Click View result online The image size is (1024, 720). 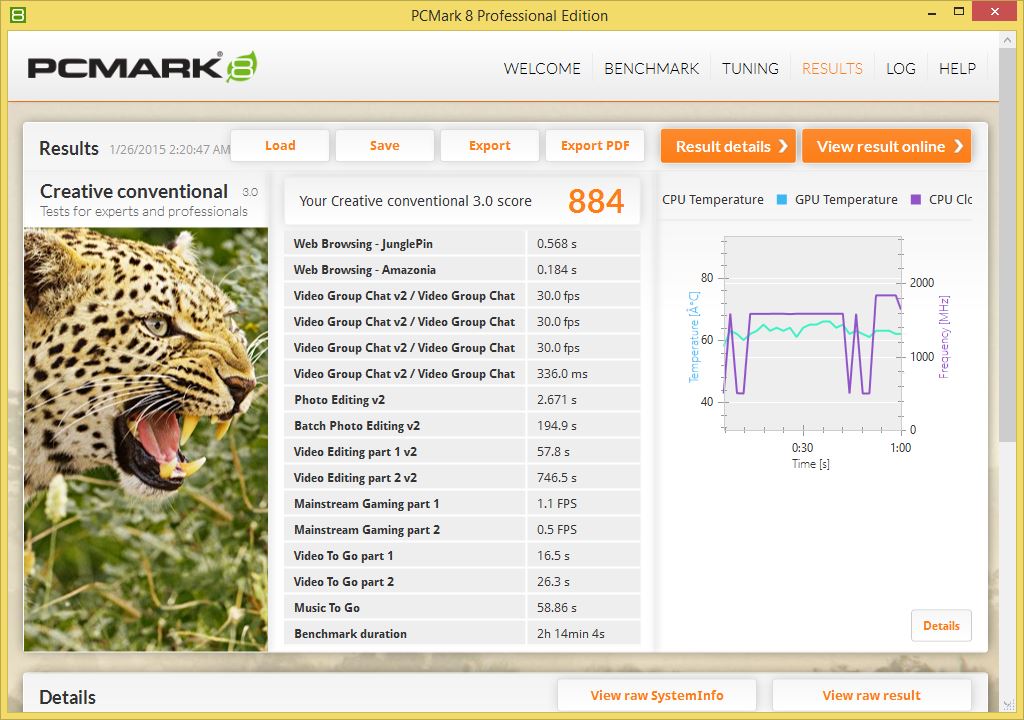(886, 146)
